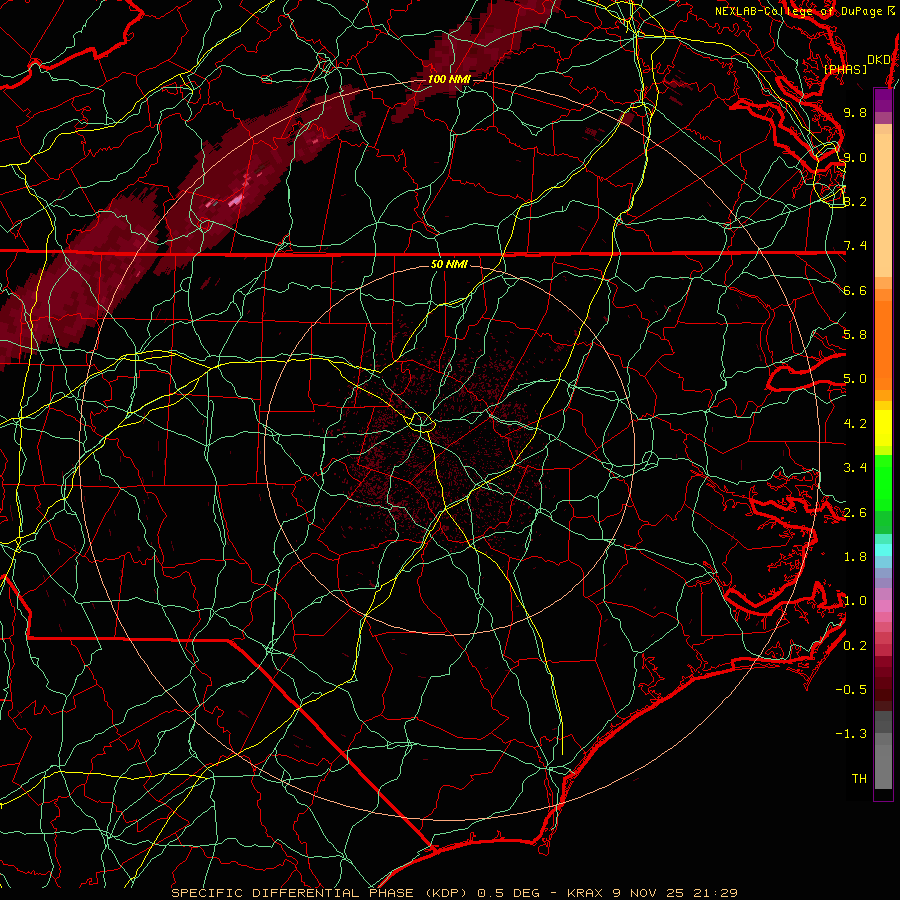The height and width of the screenshot is (900, 900).
Task: Click the 5.8 scale value
Action: point(855,335)
